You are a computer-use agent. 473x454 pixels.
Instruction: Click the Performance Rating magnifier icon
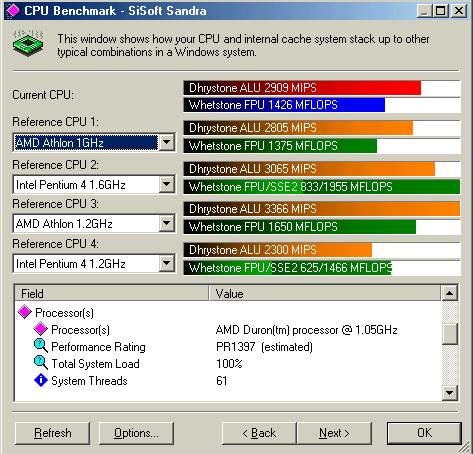41,346
